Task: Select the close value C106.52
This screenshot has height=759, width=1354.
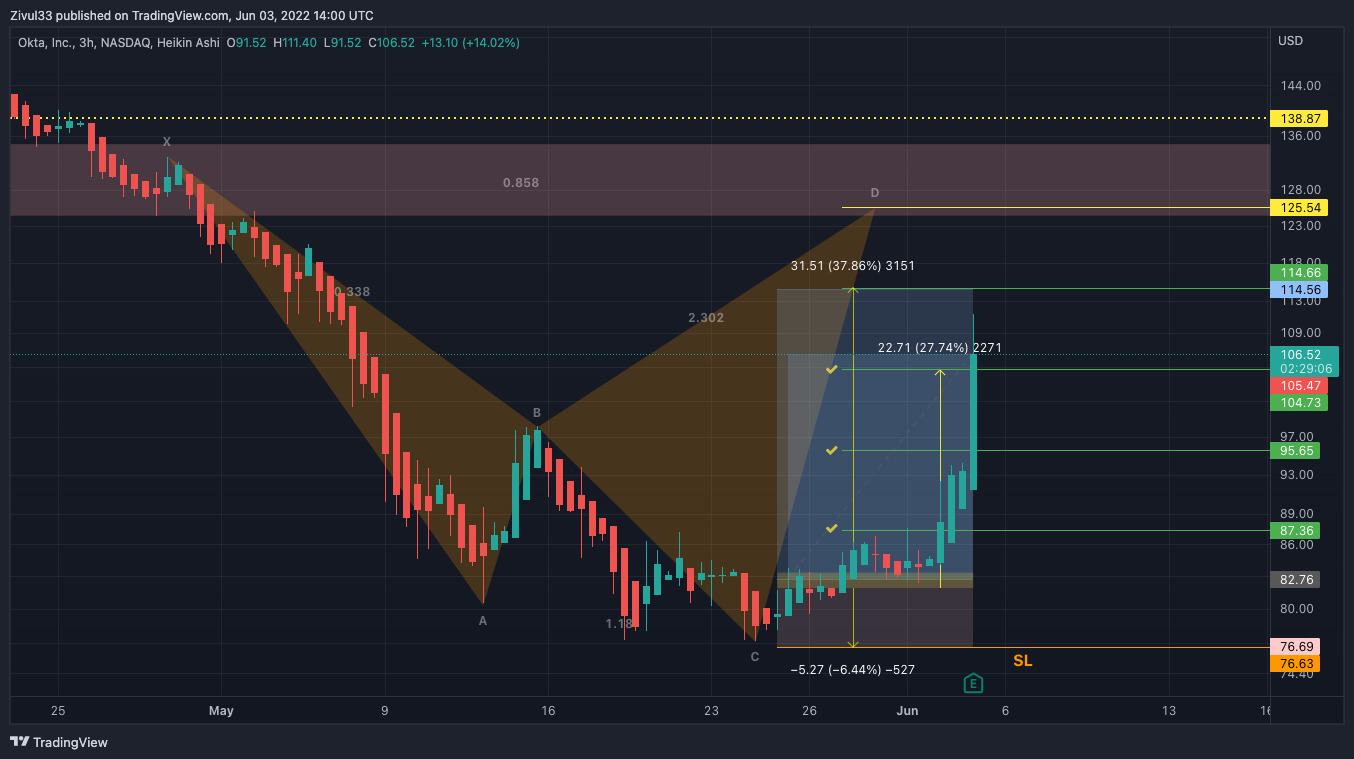Action: [x=392, y=43]
